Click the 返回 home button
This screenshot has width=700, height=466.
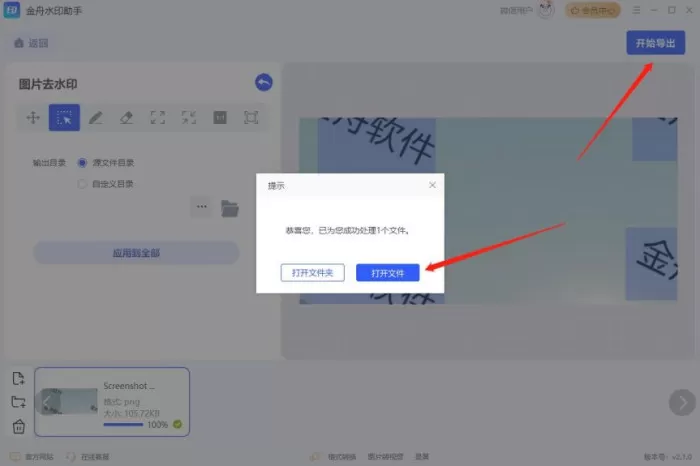tap(31, 43)
